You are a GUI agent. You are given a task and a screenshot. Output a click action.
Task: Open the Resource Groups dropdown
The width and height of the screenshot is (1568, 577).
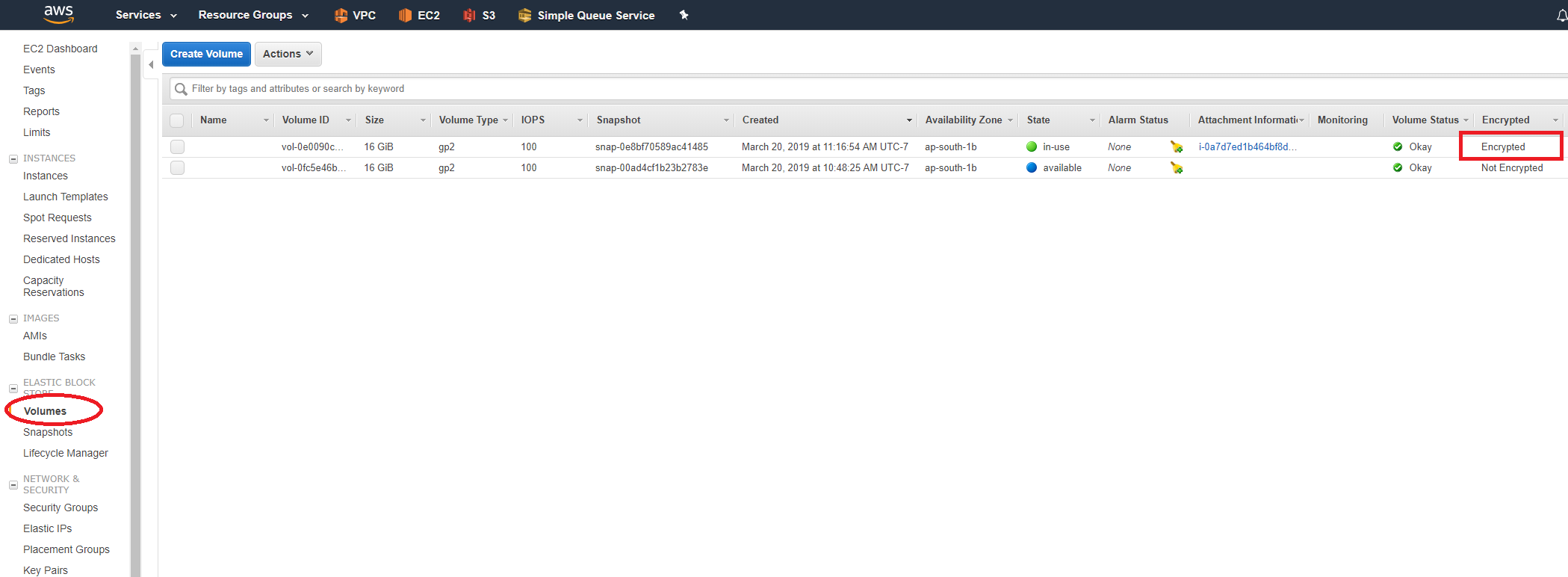pyautogui.click(x=253, y=15)
